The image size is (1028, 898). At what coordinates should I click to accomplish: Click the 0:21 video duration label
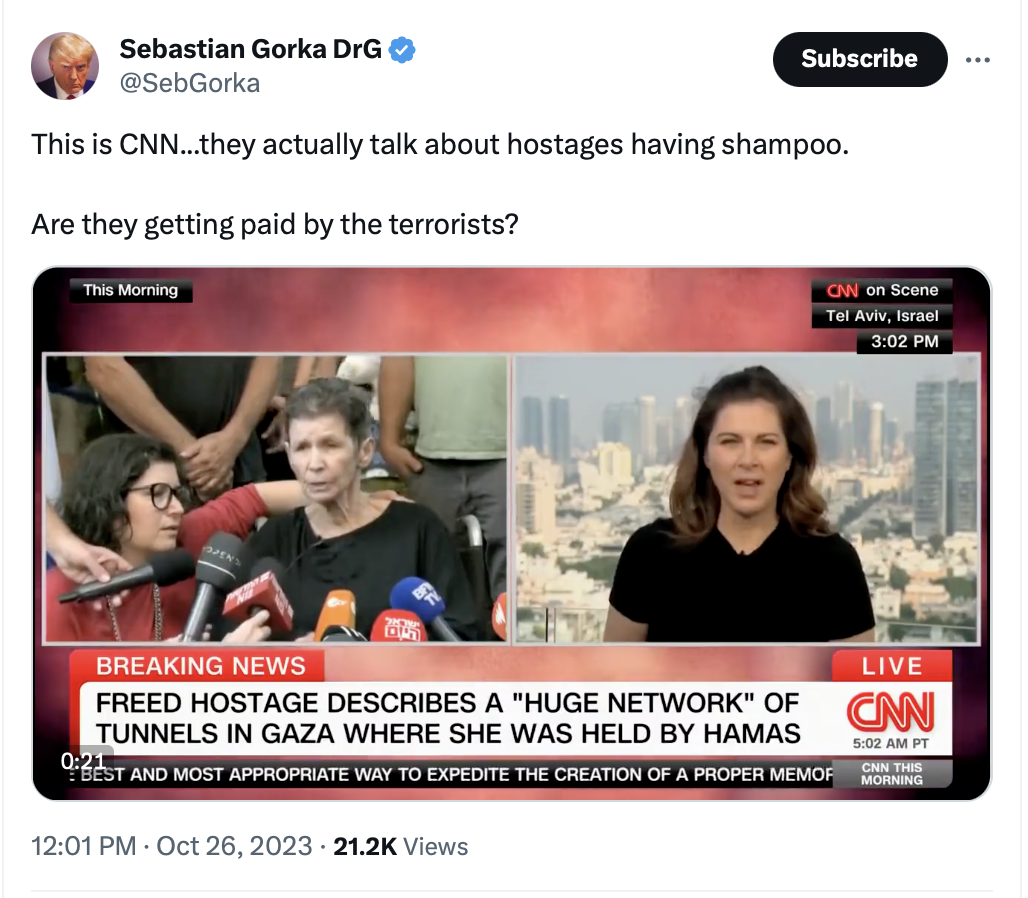(x=83, y=761)
